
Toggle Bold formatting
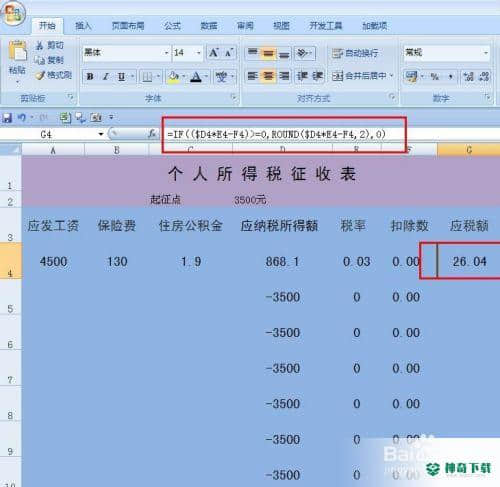click(x=90, y=77)
